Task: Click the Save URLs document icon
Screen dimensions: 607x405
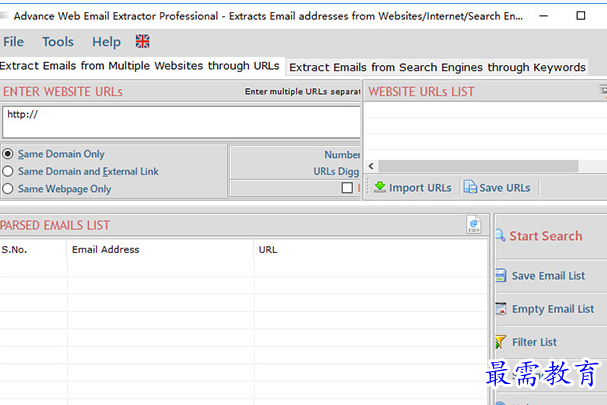Action: [470, 187]
